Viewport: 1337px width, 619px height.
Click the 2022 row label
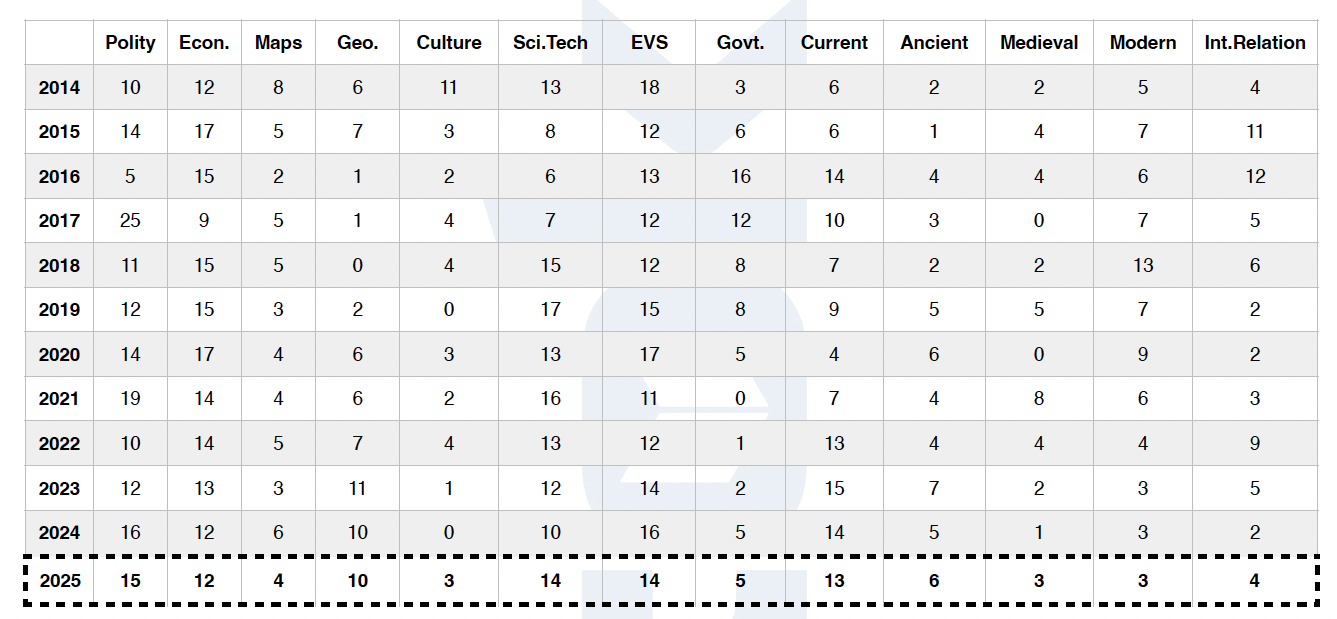point(59,443)
